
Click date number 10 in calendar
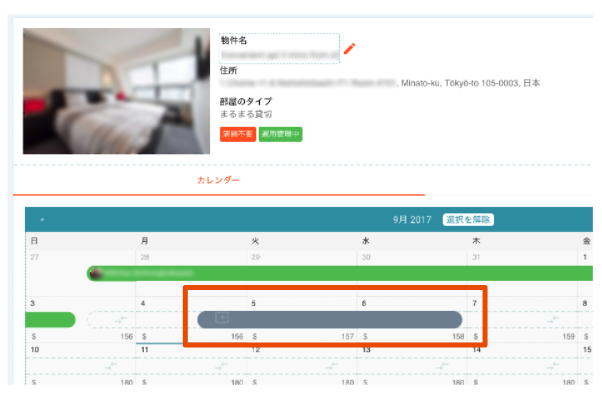pos(35,350)
